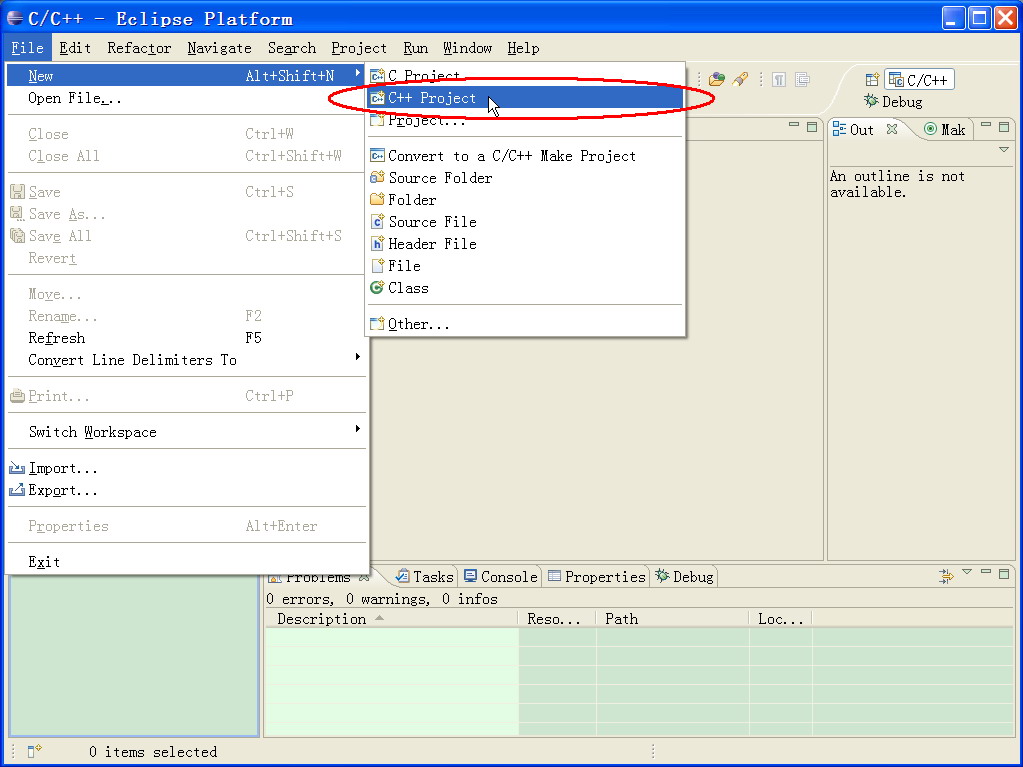
Task: Choose C Project from the New submenu
Action: [x=525, y=76]
